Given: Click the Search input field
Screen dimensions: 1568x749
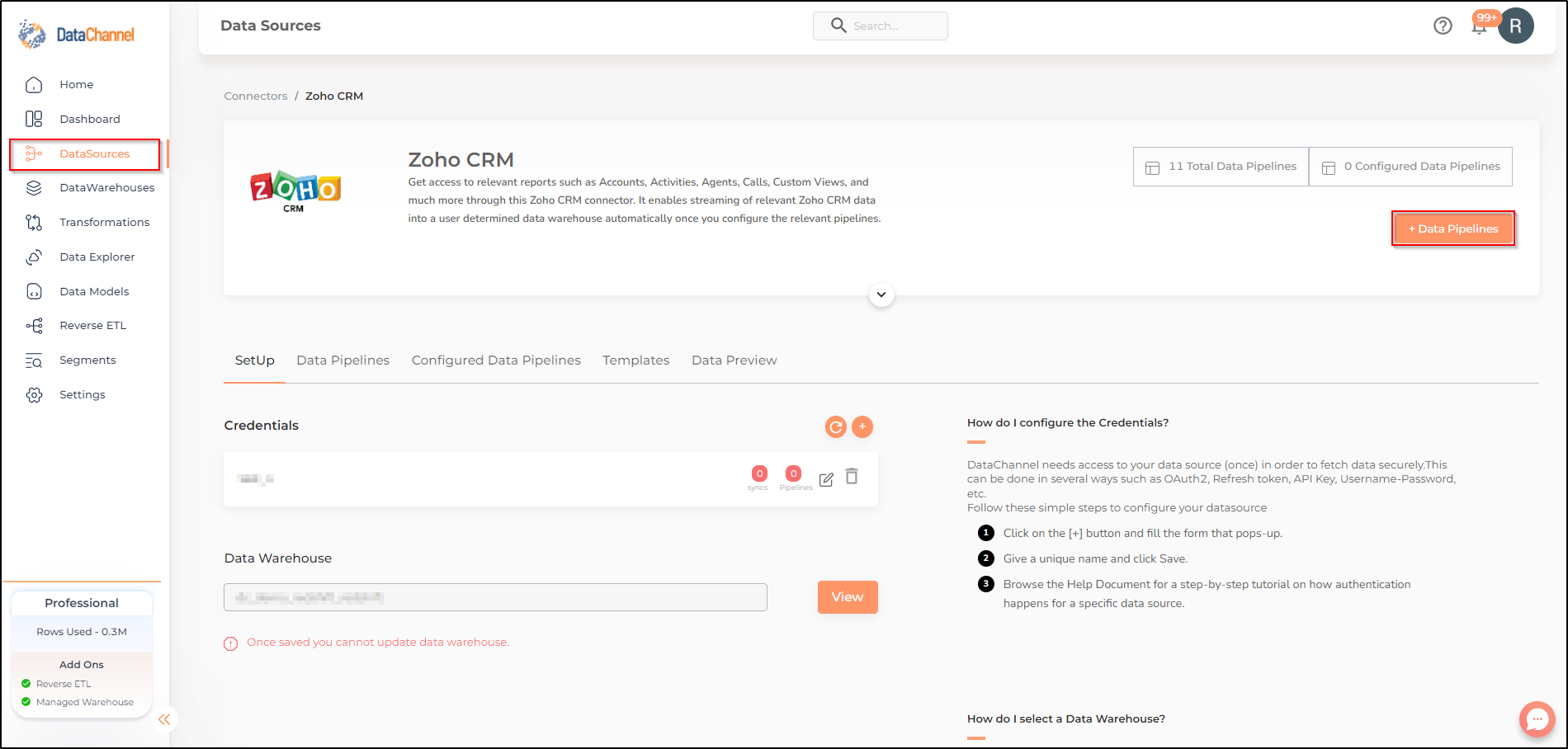Looking at the screenshot, I should point(881,26).
